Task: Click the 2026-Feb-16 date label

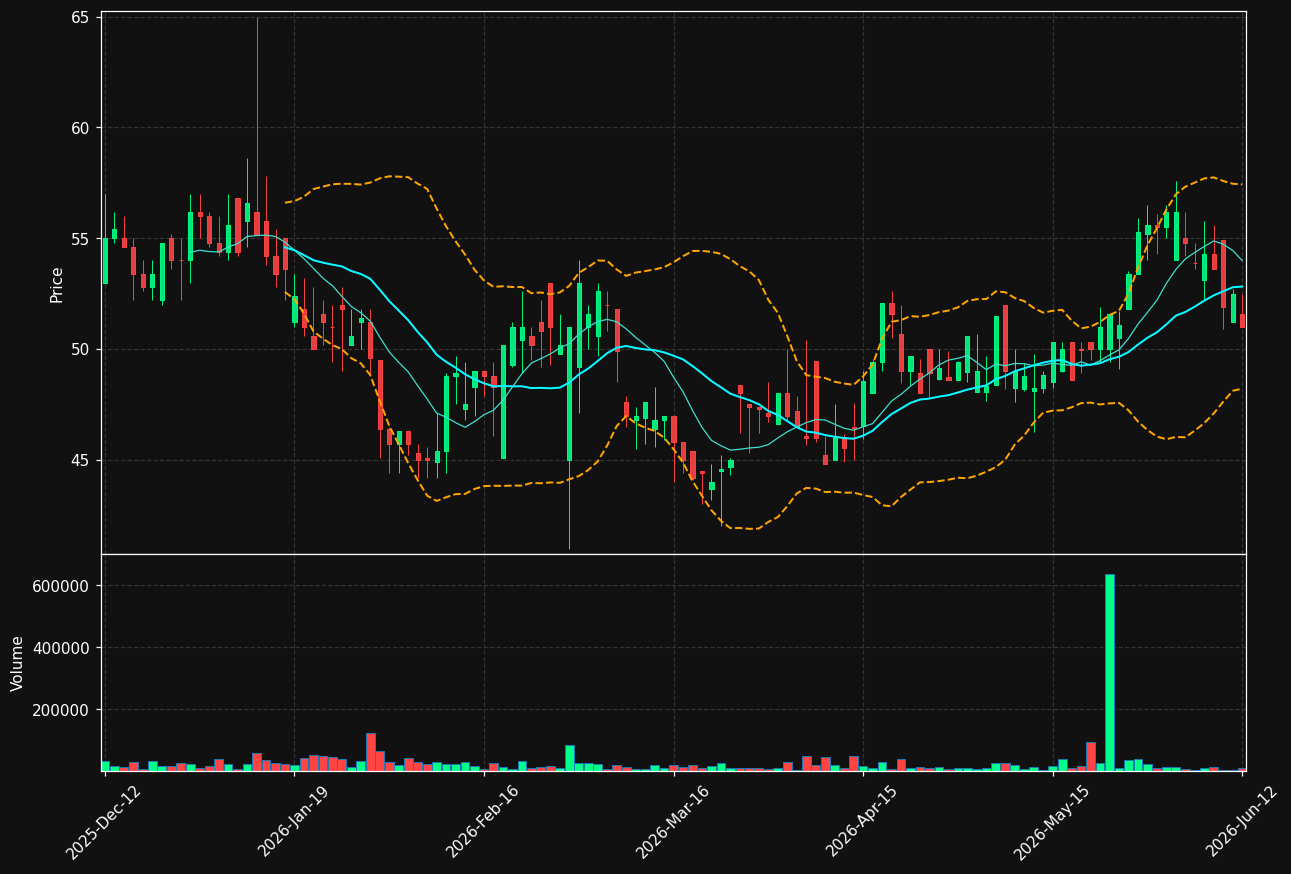Action: (x=482, y=822)
